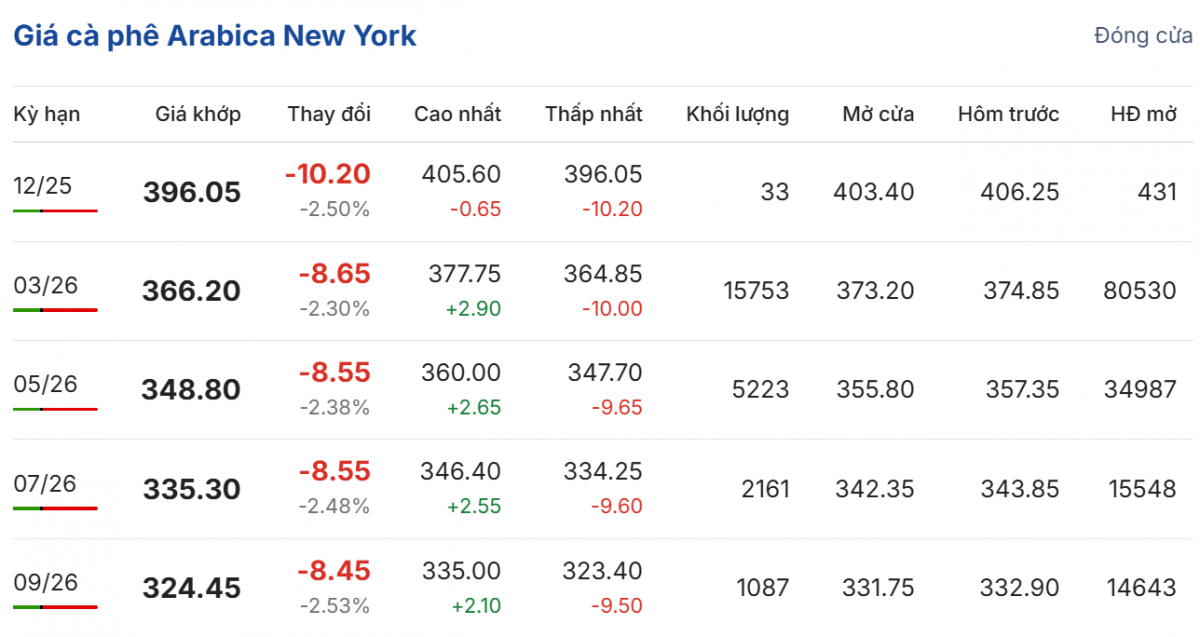Click the Đóng cửa status label
Screen dimensions: 1200x637
tap(1143, 36)
